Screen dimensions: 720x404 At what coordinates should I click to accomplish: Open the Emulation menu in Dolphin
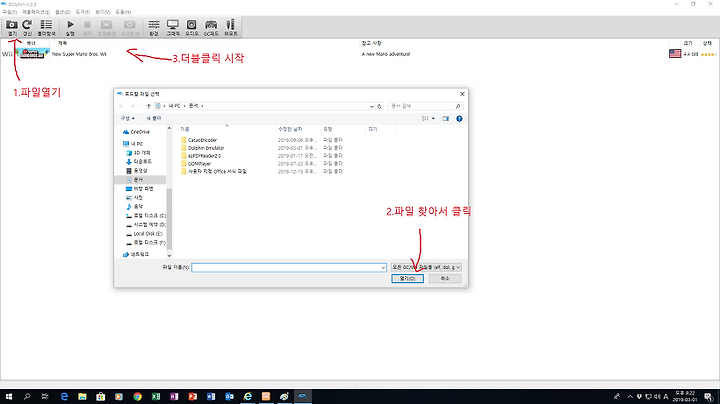point(36,12)
